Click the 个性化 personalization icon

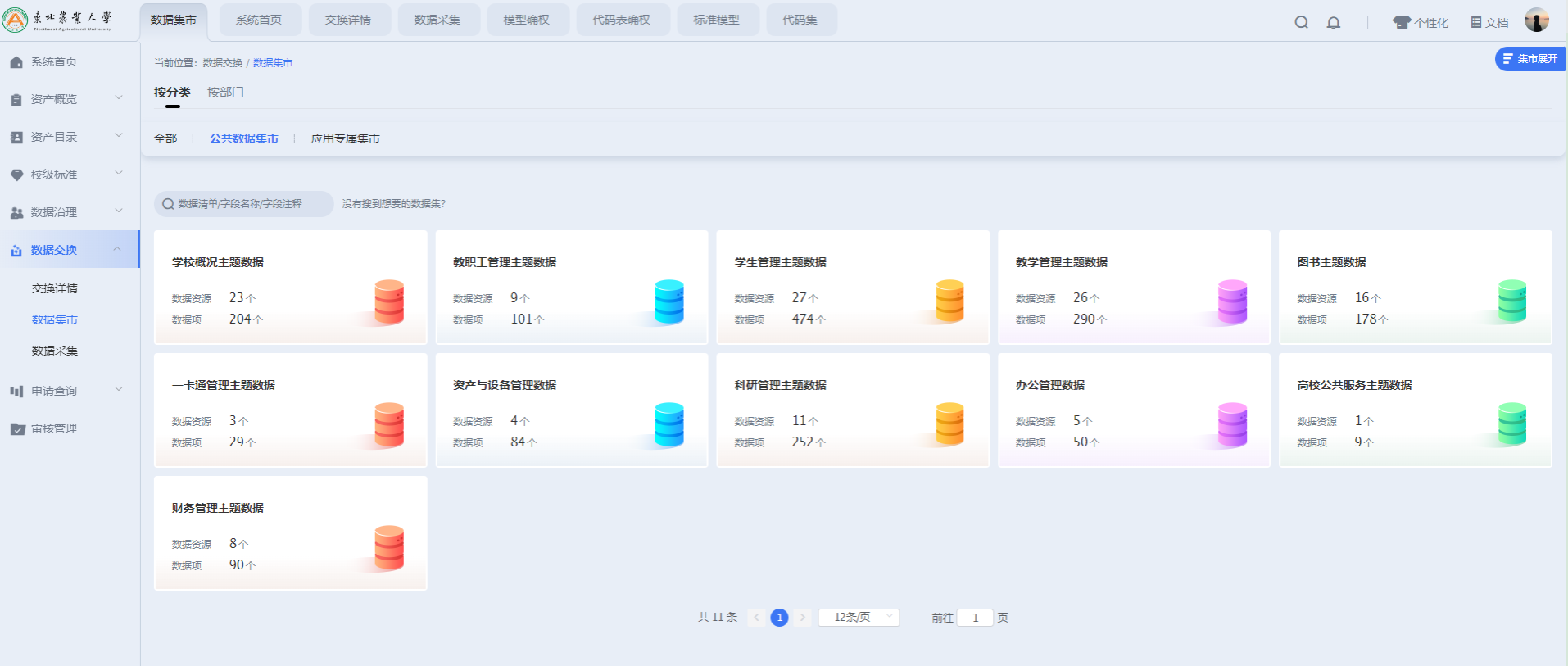point(1402,22)
